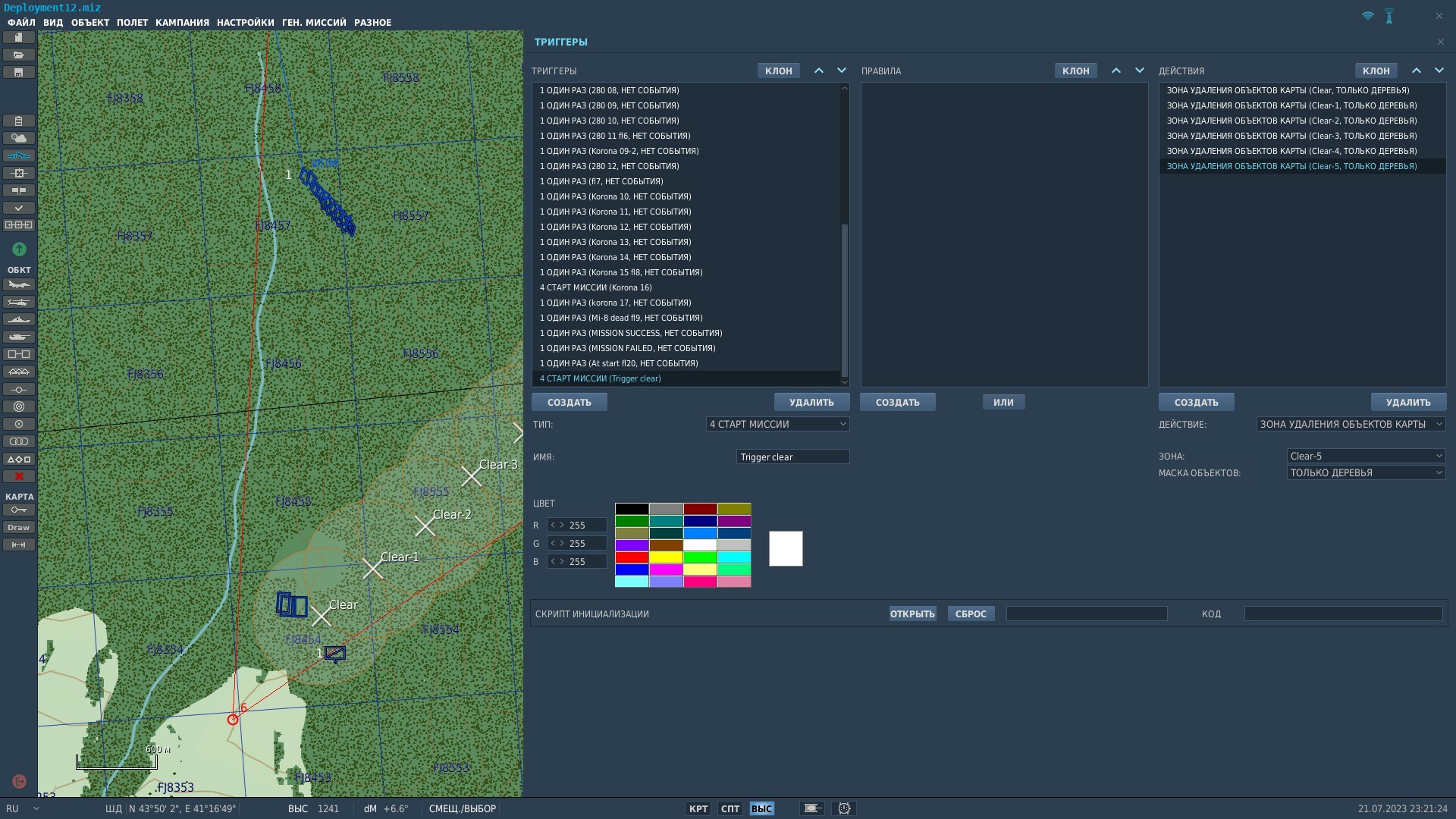This screenshot has width=1456, height=819.
Task: Select the distance ruler tool
Action: tap(19, 544)
